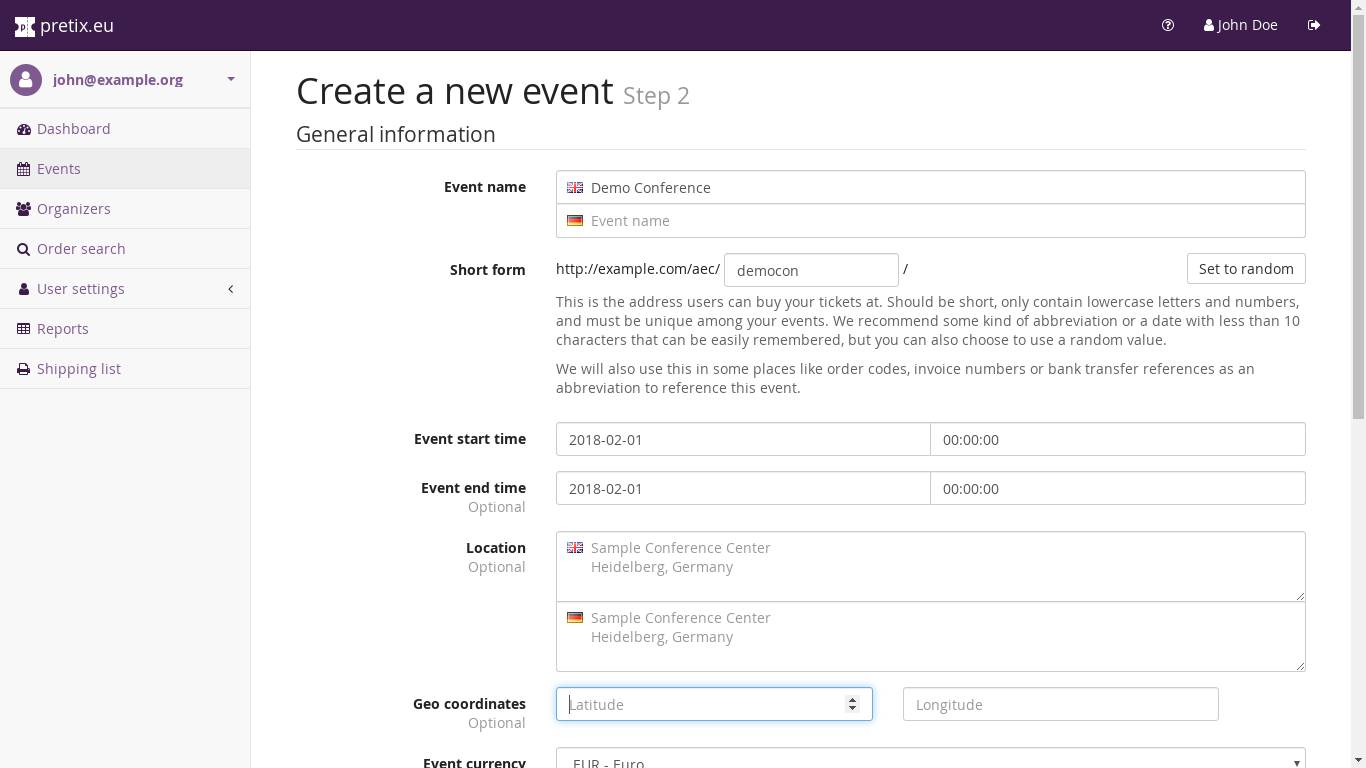Open the Event currency dropdown
The width and height of the screenshot is (1366, 768).
[930, 759]
